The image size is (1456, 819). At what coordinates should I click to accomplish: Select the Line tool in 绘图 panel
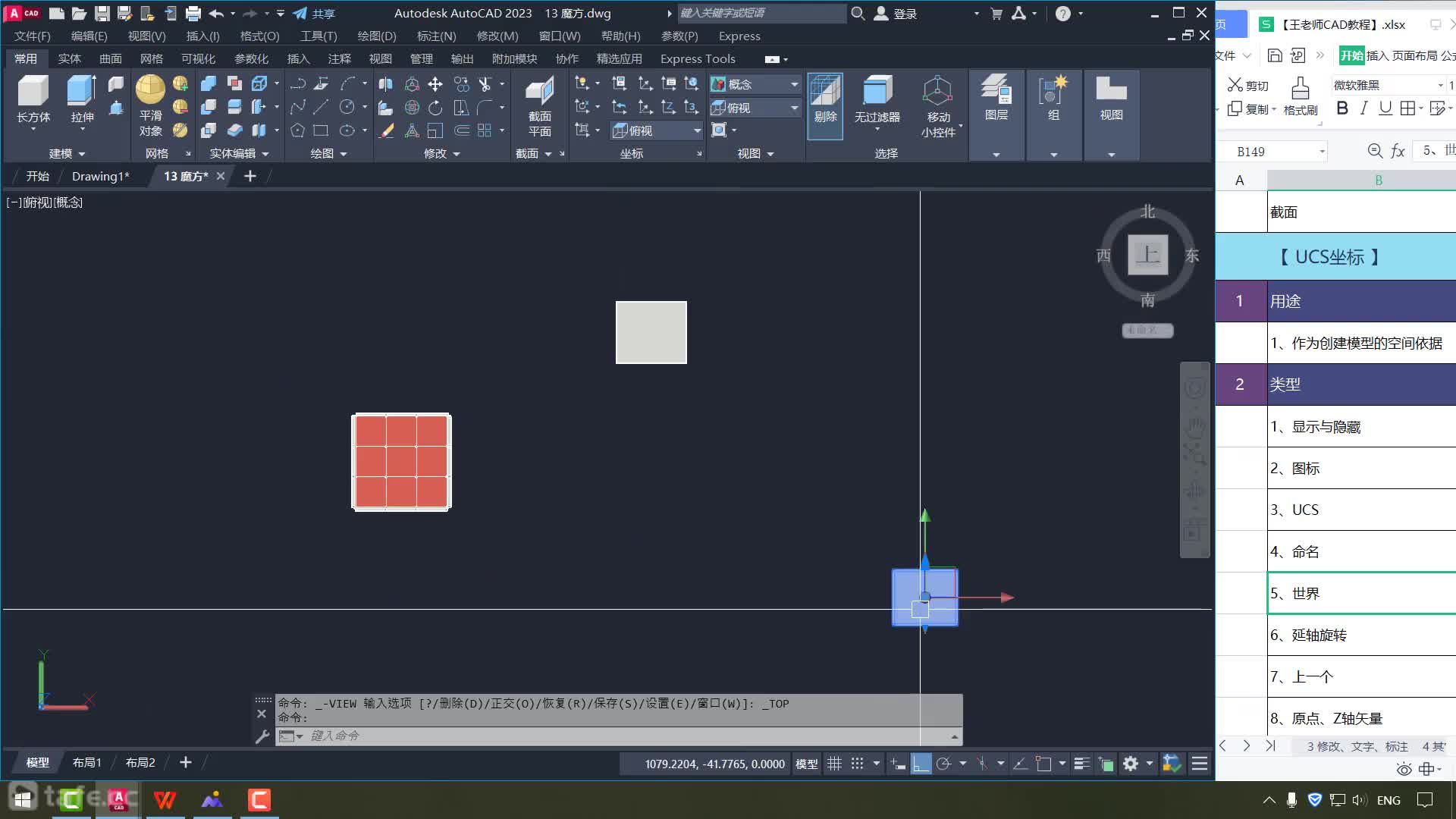point(322,108)
